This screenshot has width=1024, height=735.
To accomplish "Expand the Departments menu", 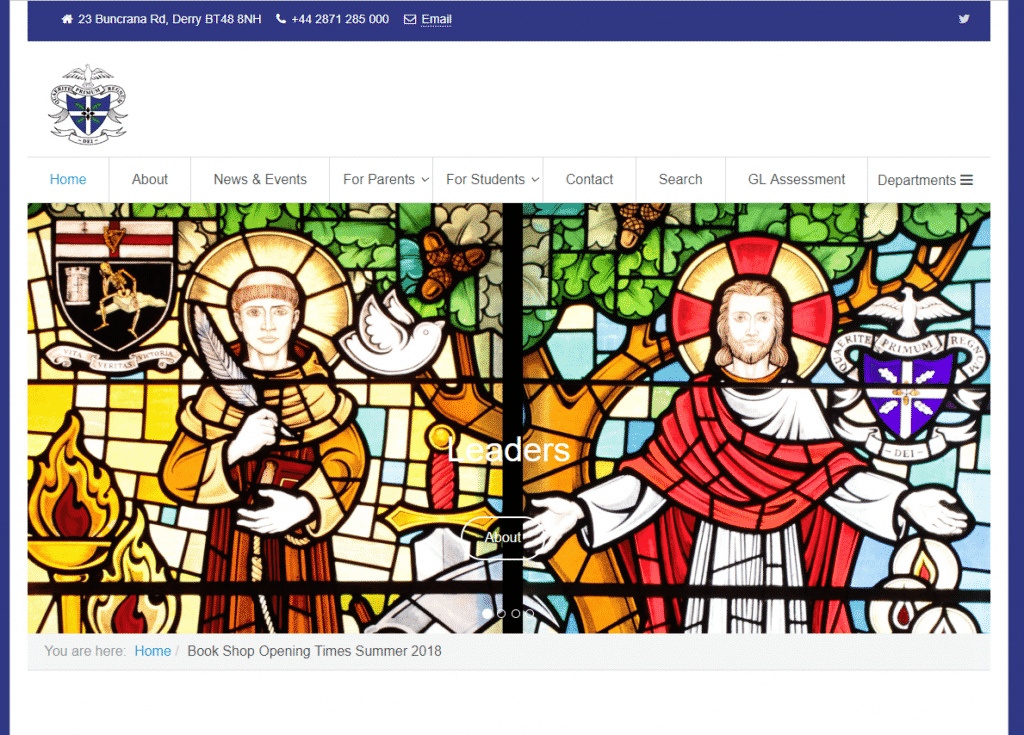I will click(x=925, y=180).
